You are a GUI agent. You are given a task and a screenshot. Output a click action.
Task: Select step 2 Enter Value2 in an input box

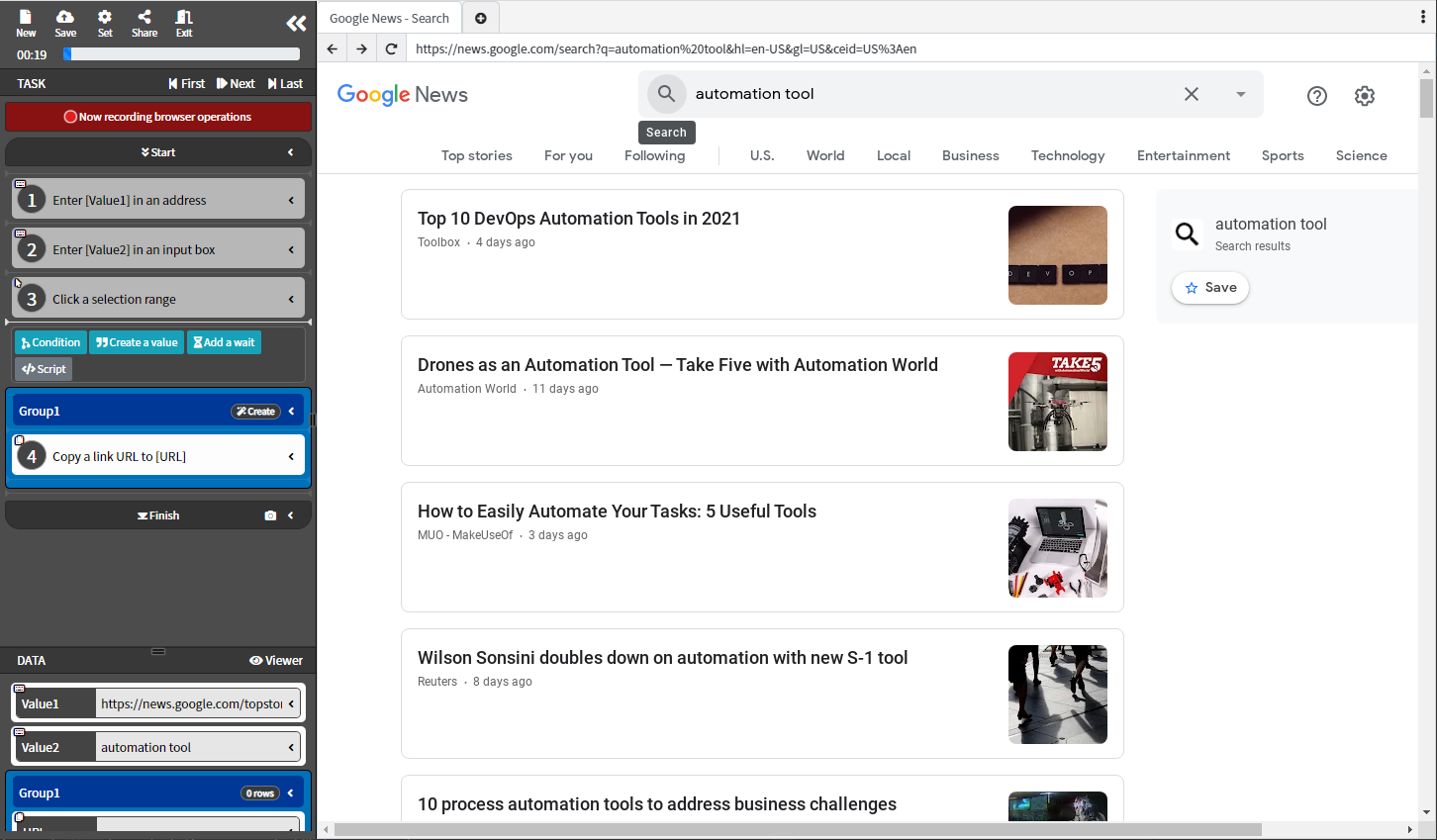point(158,249)
